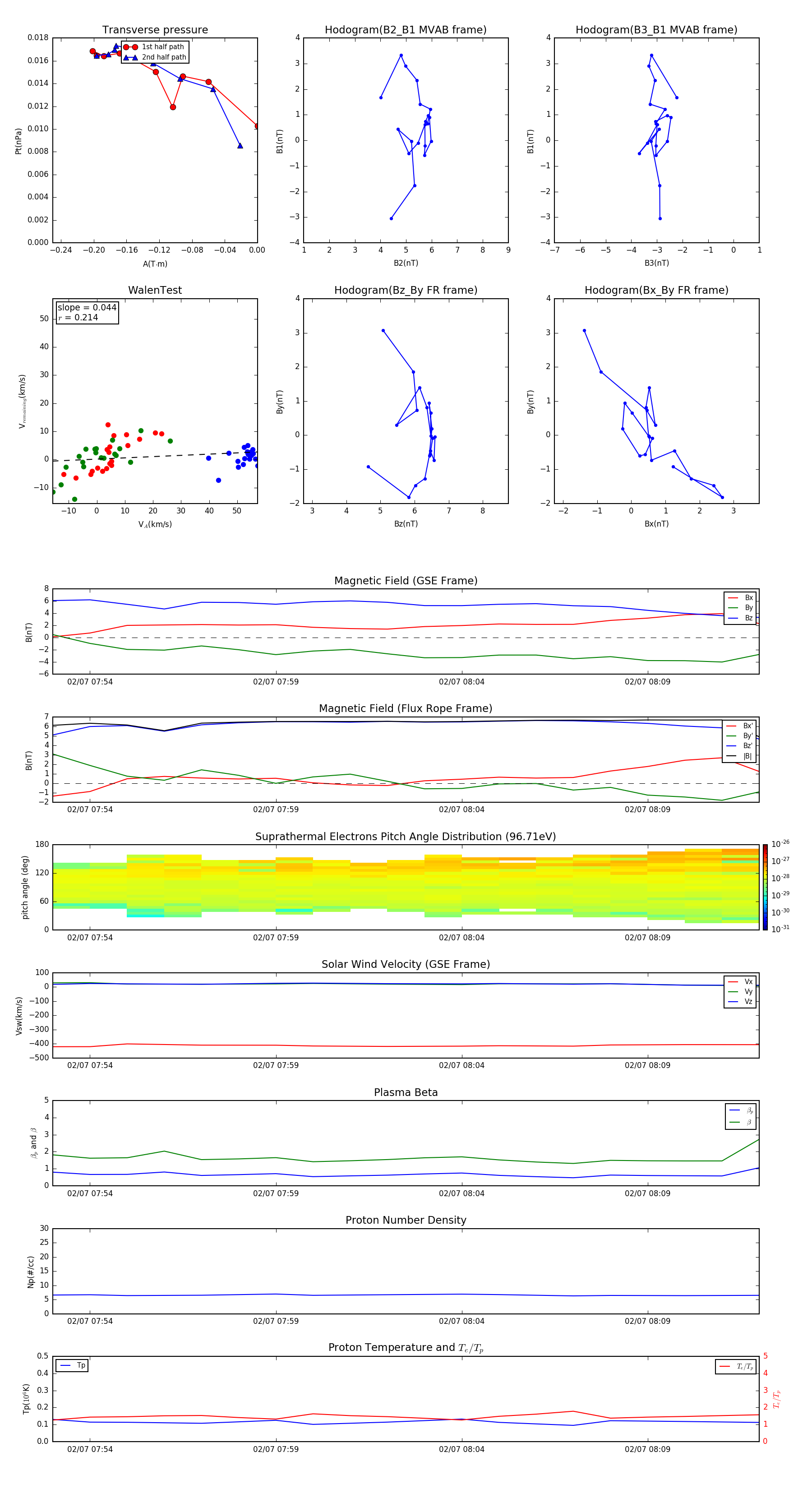Screen dimensions: 812x1489
Task: Click the 'B3(nT)' x-axis label
Action: [656, 263]
